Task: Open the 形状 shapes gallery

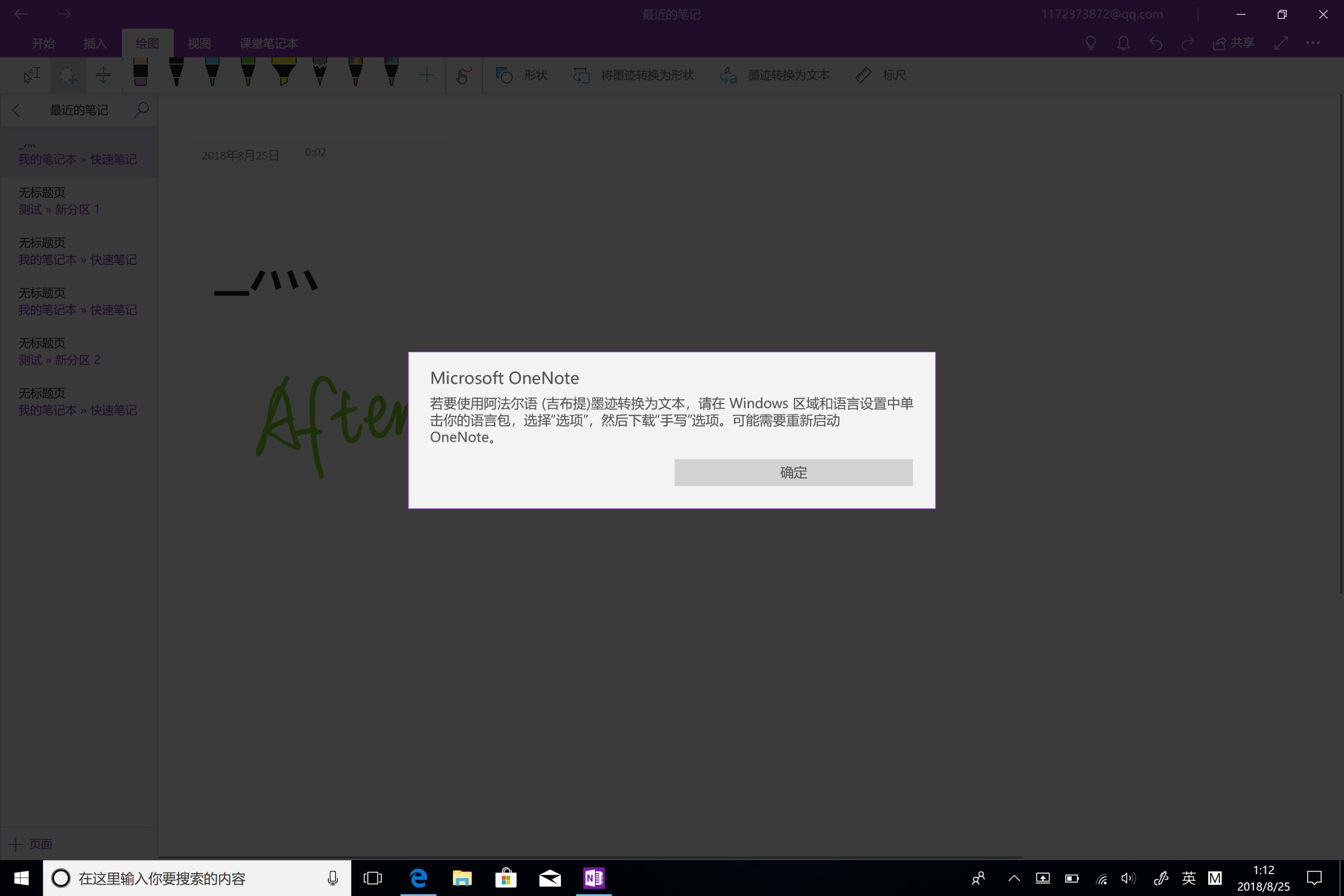Action: coord(521,75)
